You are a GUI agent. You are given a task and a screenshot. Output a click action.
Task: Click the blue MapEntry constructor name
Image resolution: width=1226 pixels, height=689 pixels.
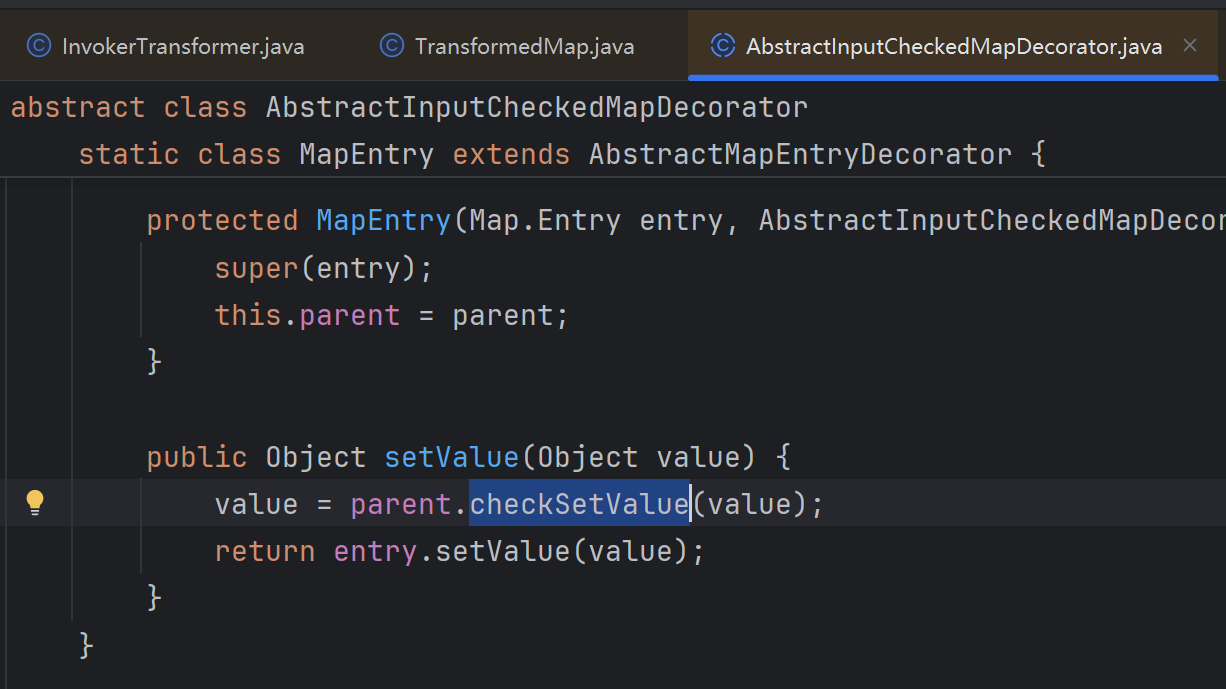coord(383,220)
